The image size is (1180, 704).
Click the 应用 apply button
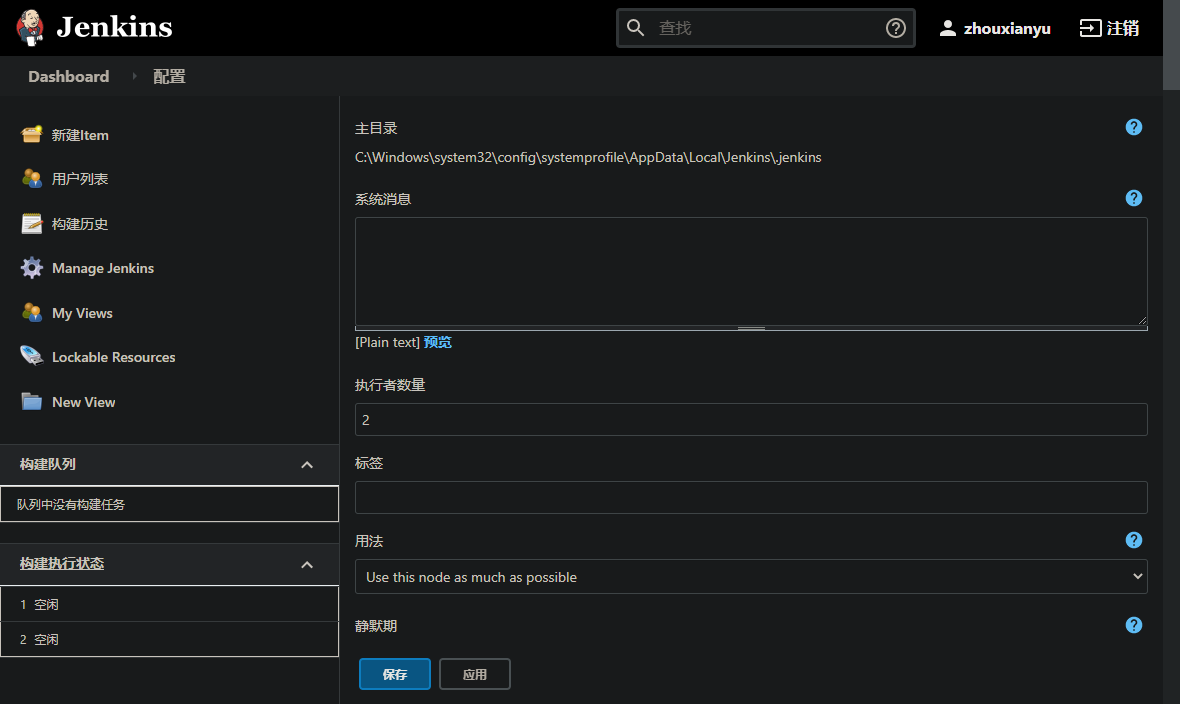[x=475, y=674]
